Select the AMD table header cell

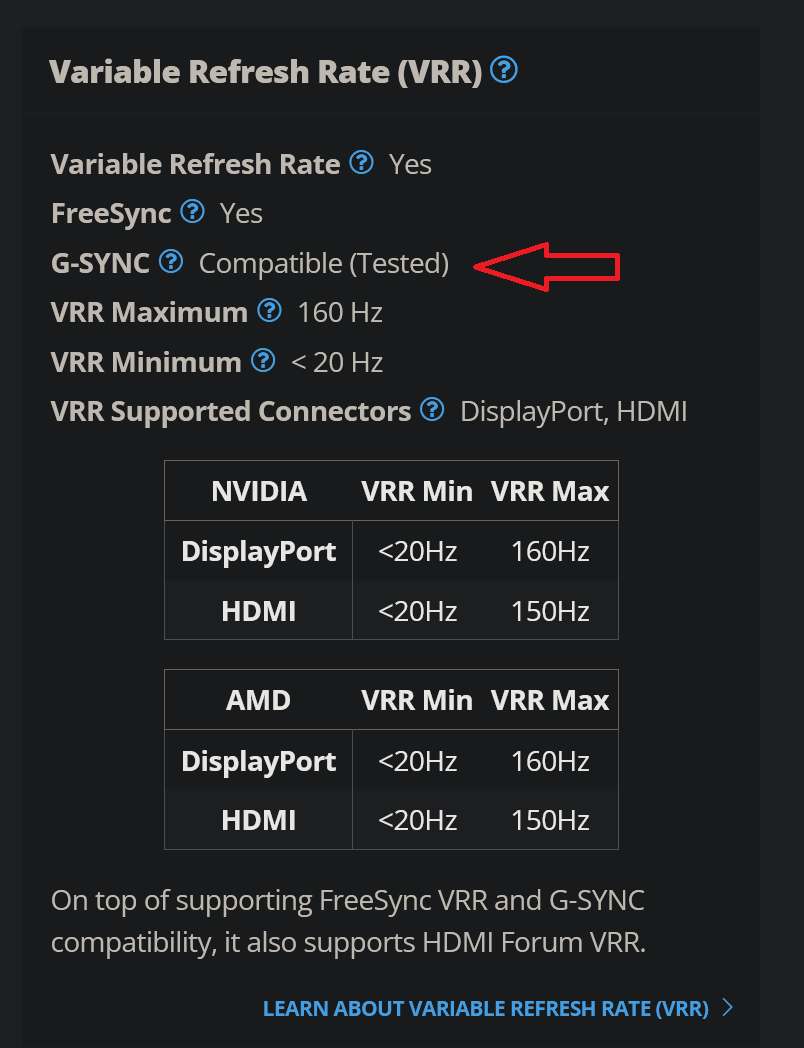pyautogui.click(x=258, y=700)
